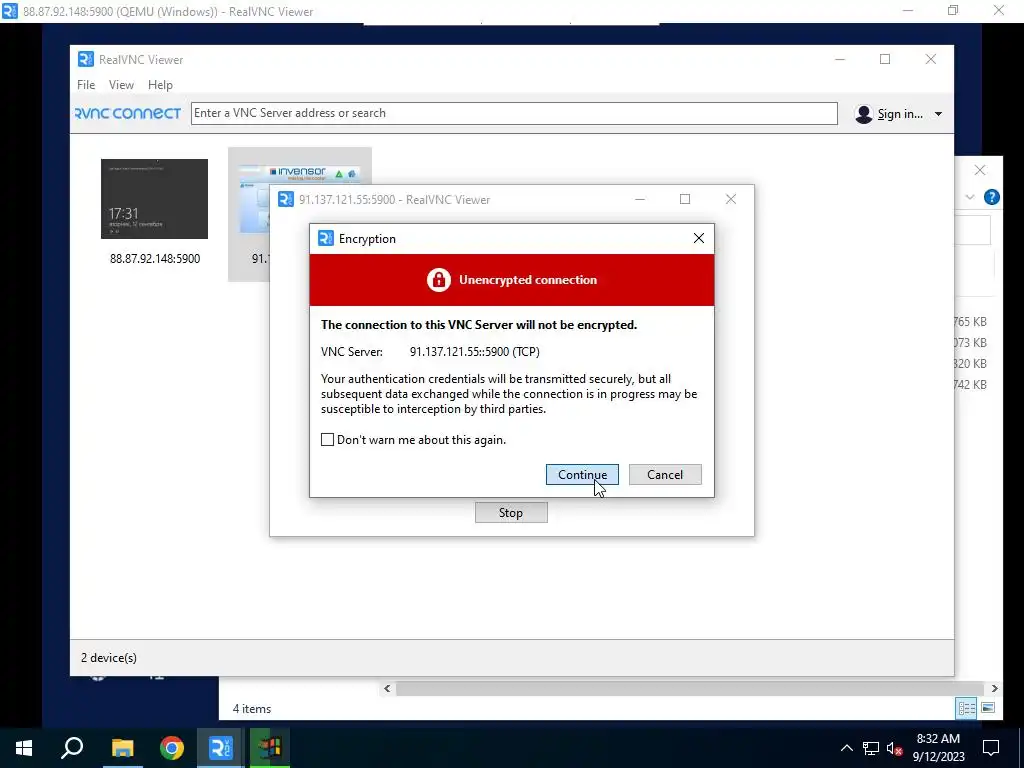The width and height of the screenshot is (1024, 768).
Task: Click the 4 items status text
Action: [x=252, y=709]
